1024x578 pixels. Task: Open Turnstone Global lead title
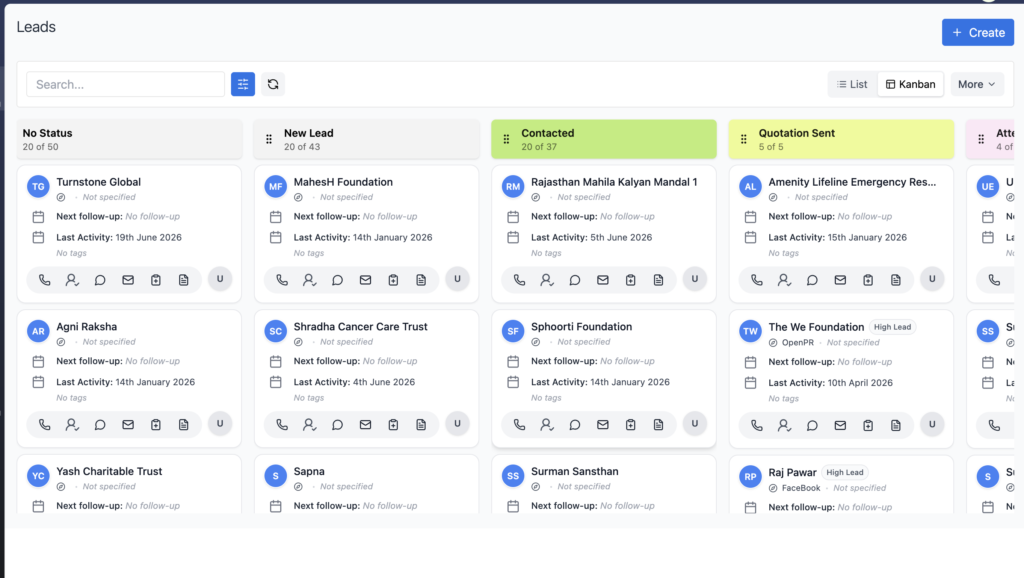pyautogui.click(x=99, y=182)
